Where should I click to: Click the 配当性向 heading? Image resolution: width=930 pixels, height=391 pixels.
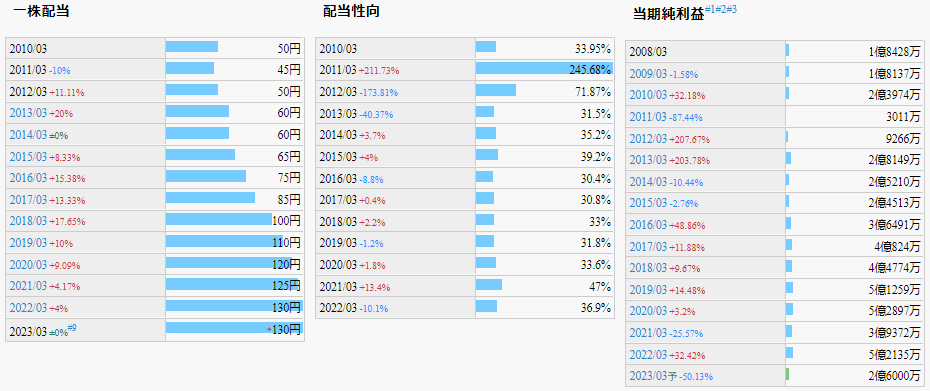coord(352,11)
